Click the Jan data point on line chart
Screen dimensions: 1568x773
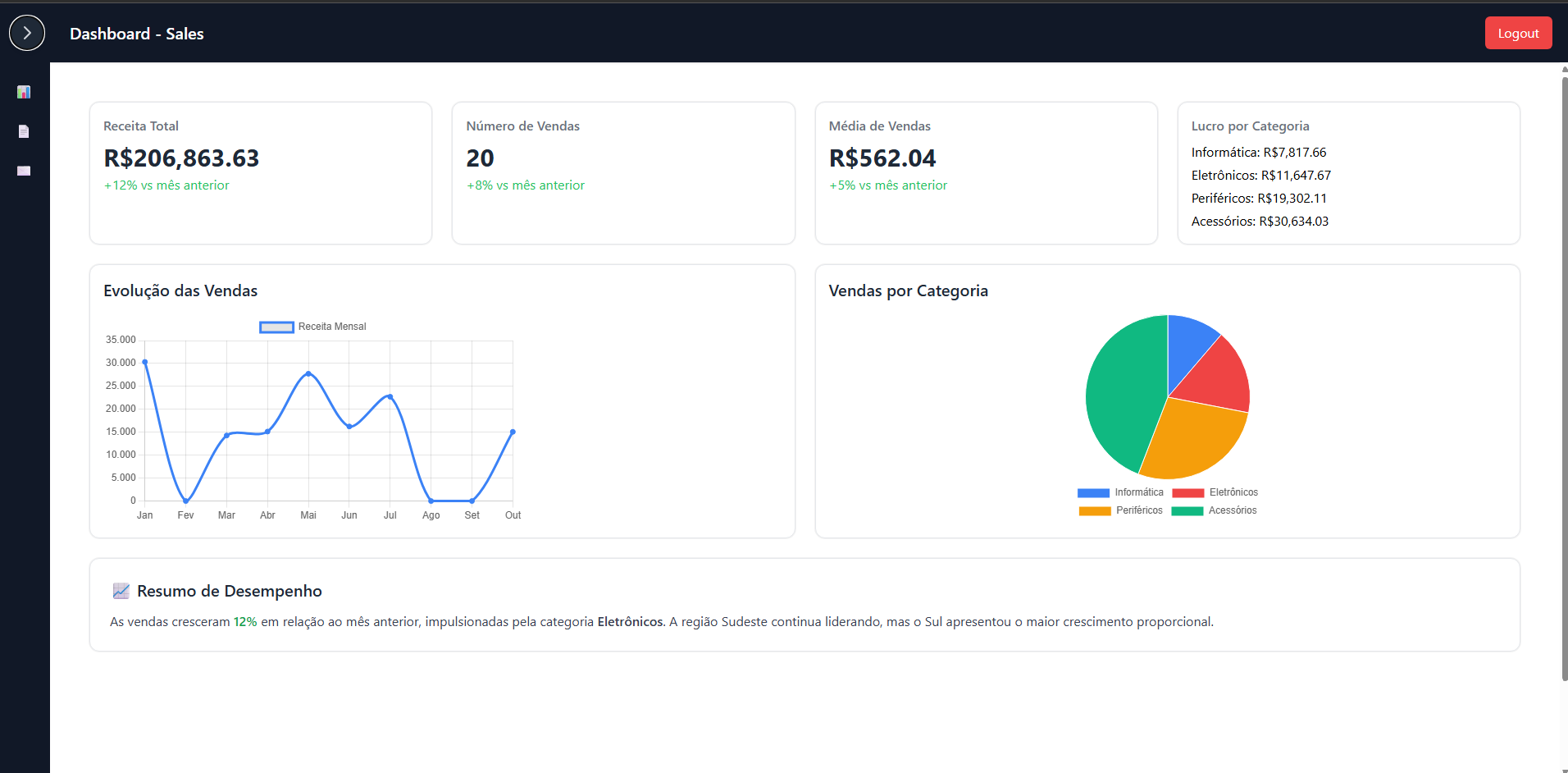coord(145,362)
